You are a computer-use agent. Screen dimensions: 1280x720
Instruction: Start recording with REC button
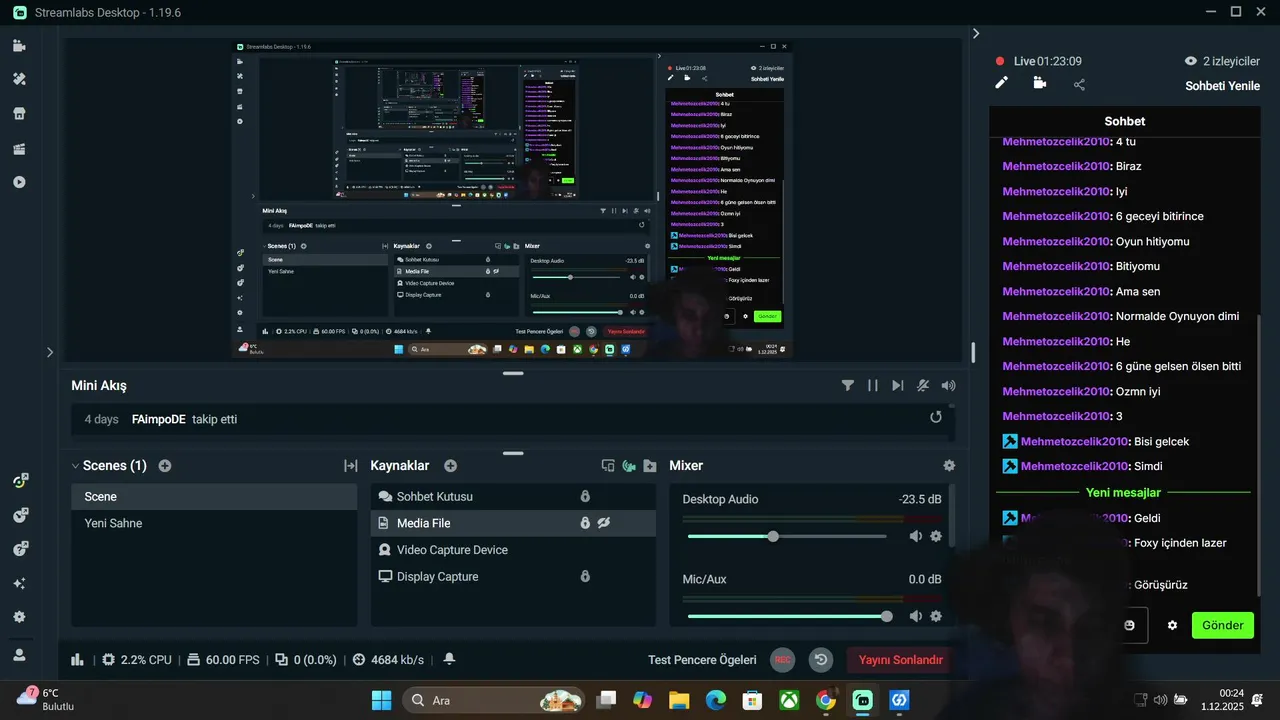click(x=783, y=660)
